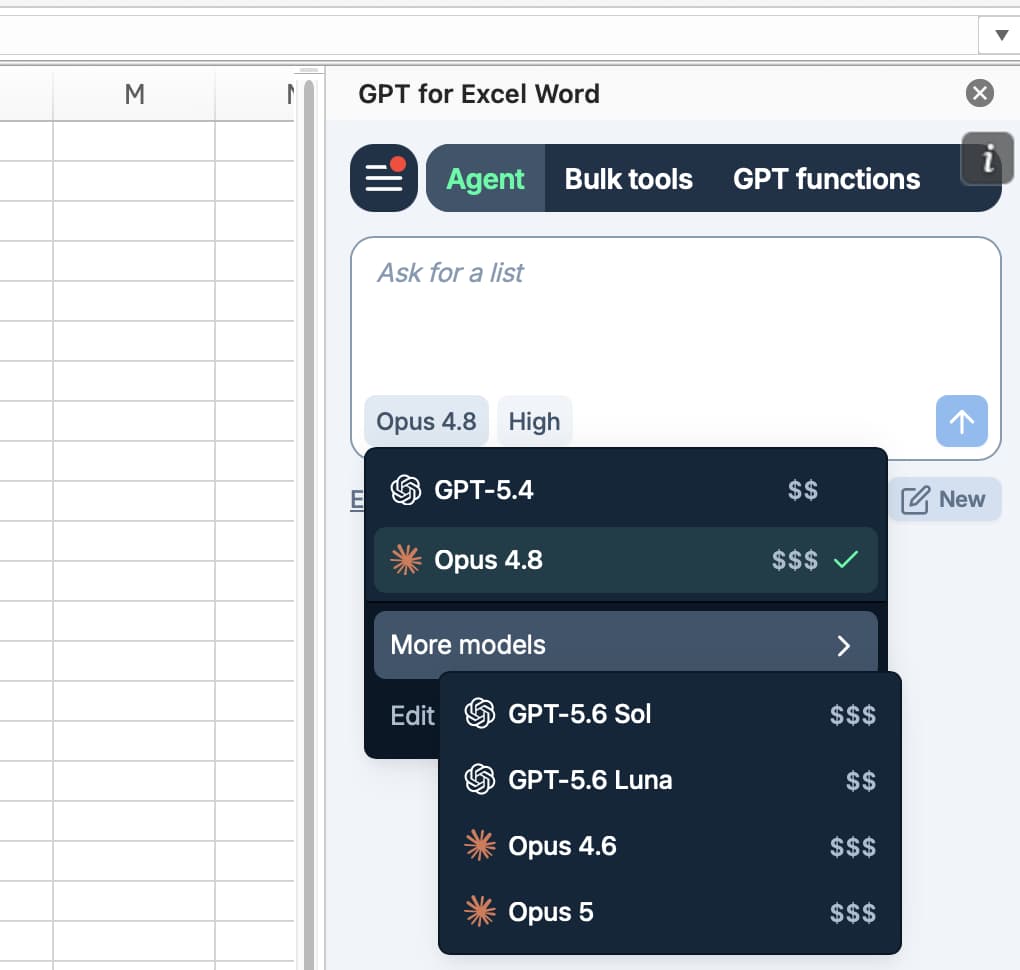Close the GPT for Excel Word panel
The height and width of the screenshot is (970, 1020).
(979, 93)
